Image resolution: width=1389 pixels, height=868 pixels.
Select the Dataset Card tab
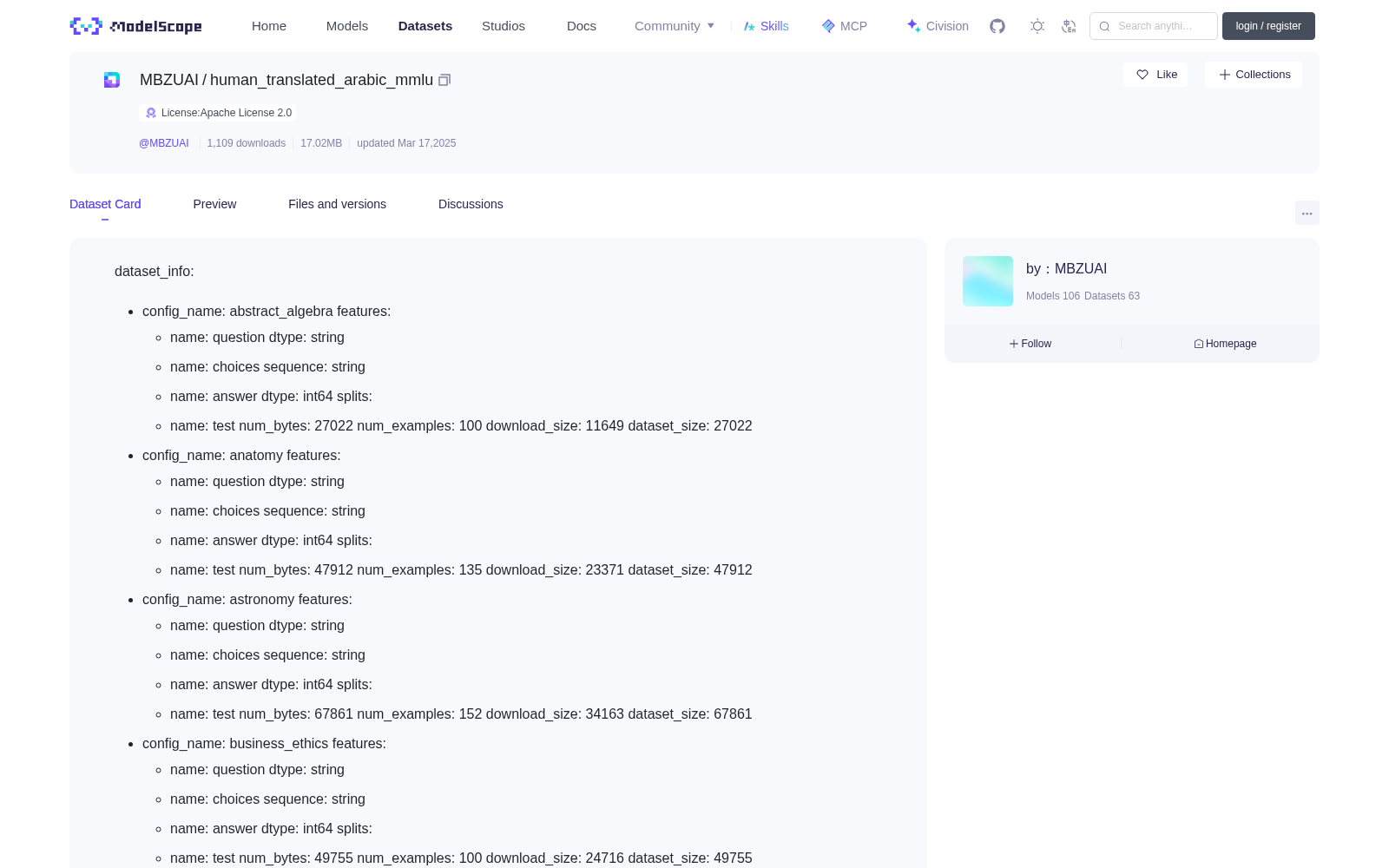(105, 204)
